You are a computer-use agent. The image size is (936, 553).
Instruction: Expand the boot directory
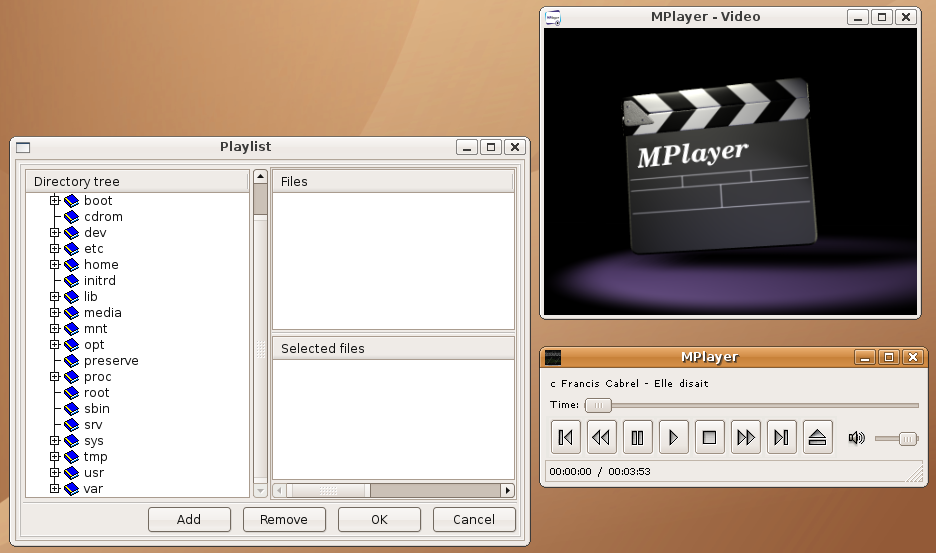54,200
